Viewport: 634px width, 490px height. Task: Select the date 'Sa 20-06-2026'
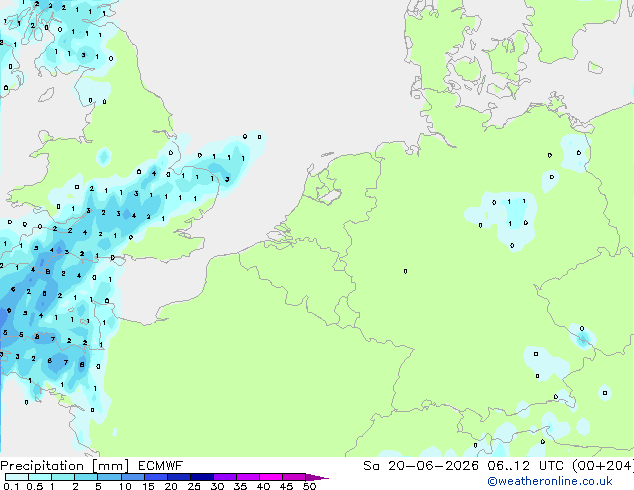421,466
